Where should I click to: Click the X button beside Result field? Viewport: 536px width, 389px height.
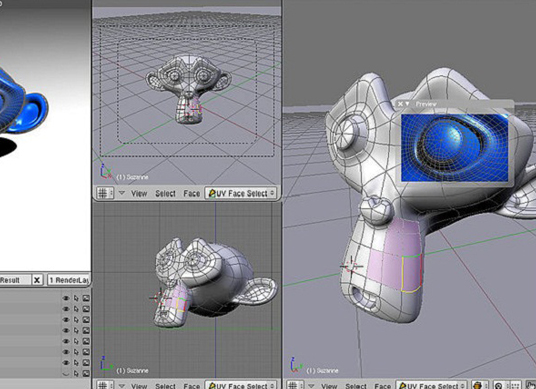pos(37,280)
